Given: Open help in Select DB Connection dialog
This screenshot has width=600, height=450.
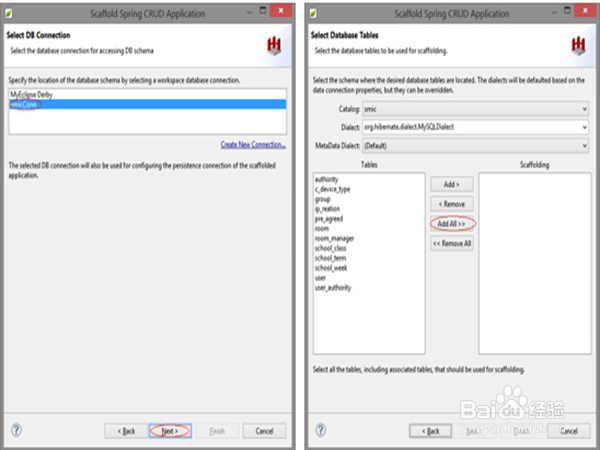Looking at the screenshot, I should click(16, 430).
